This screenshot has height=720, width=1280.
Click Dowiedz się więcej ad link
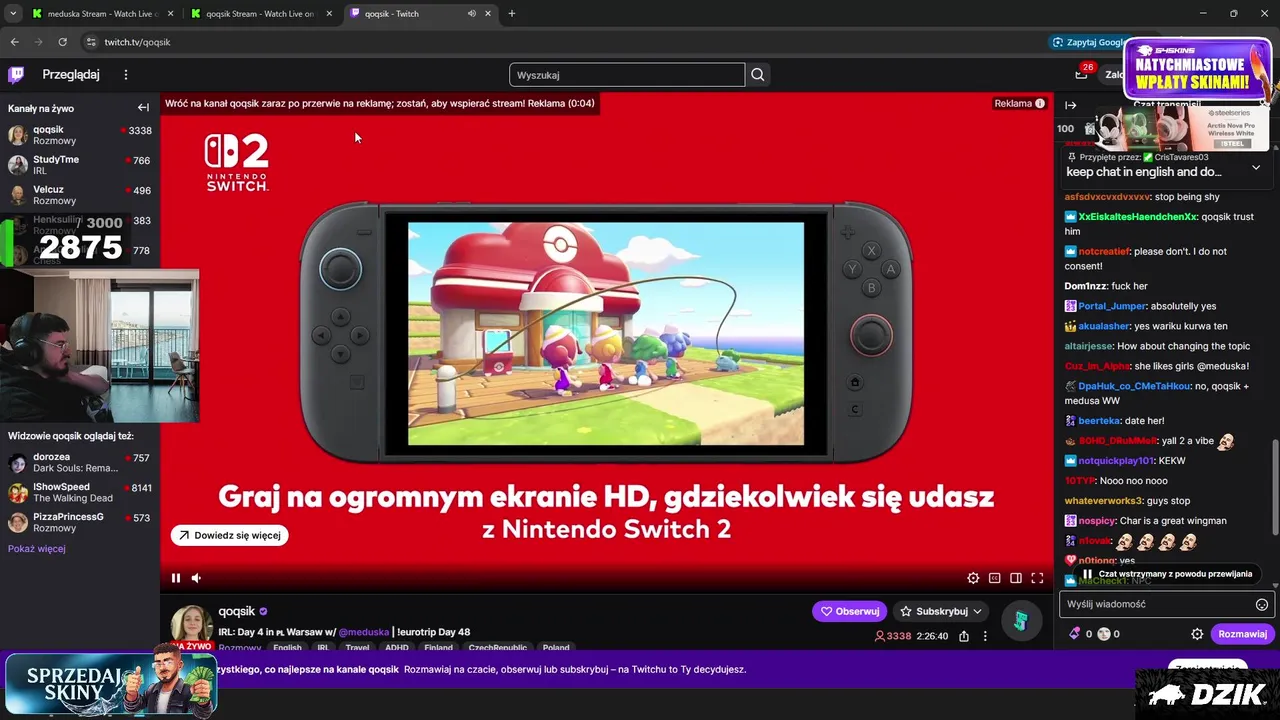tap(229, 535)
